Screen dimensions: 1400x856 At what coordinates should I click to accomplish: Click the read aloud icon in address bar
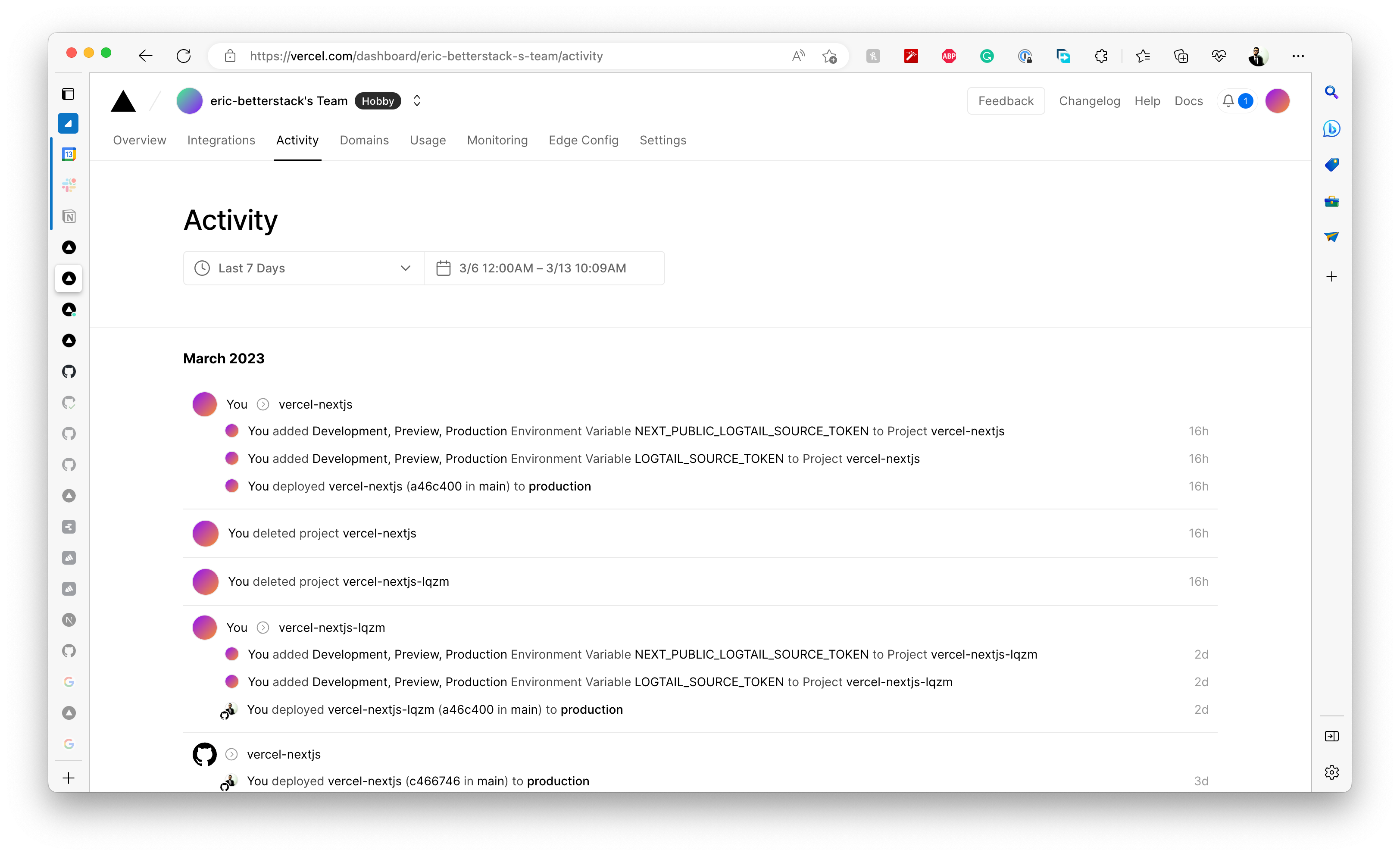pos(798,56)
